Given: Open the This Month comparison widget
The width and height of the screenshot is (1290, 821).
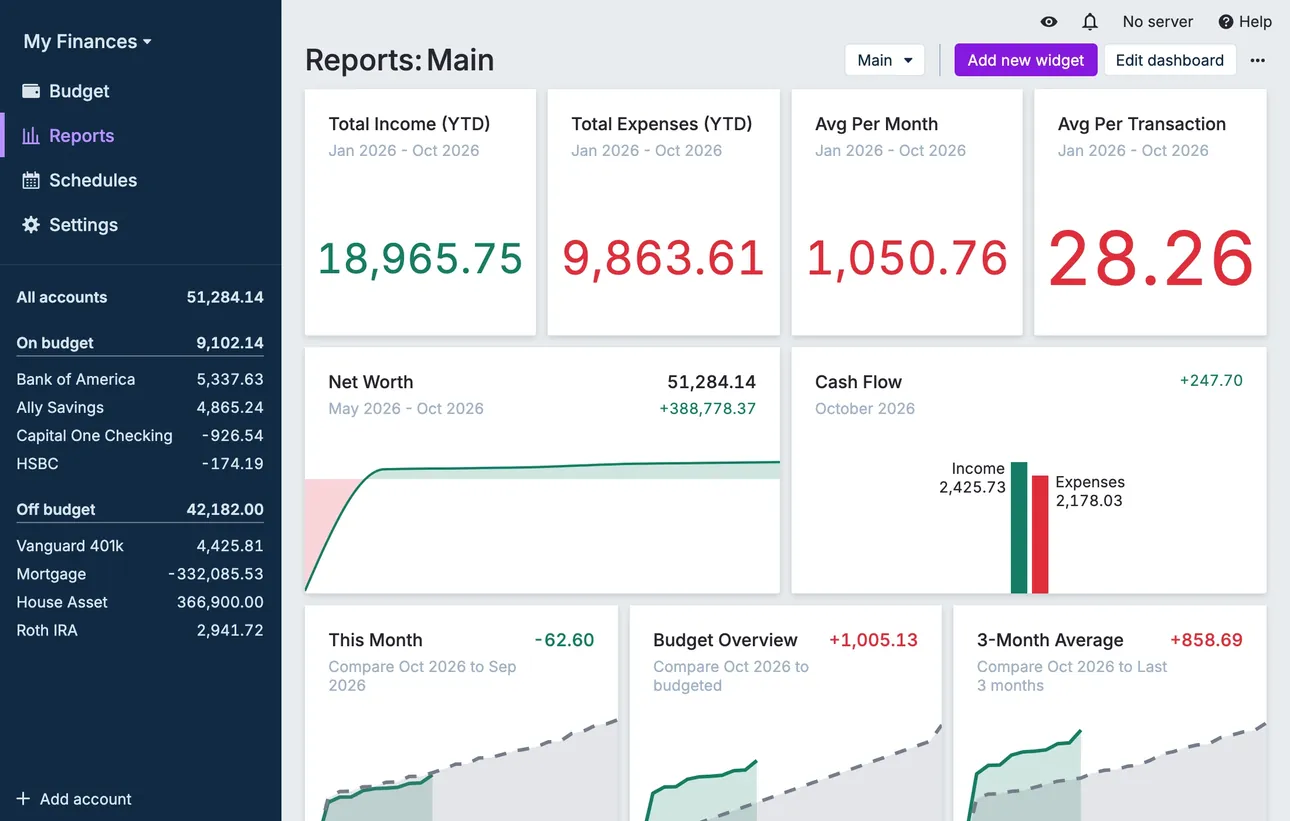Looking at the screenshot, I should click(x=461, y=713).
